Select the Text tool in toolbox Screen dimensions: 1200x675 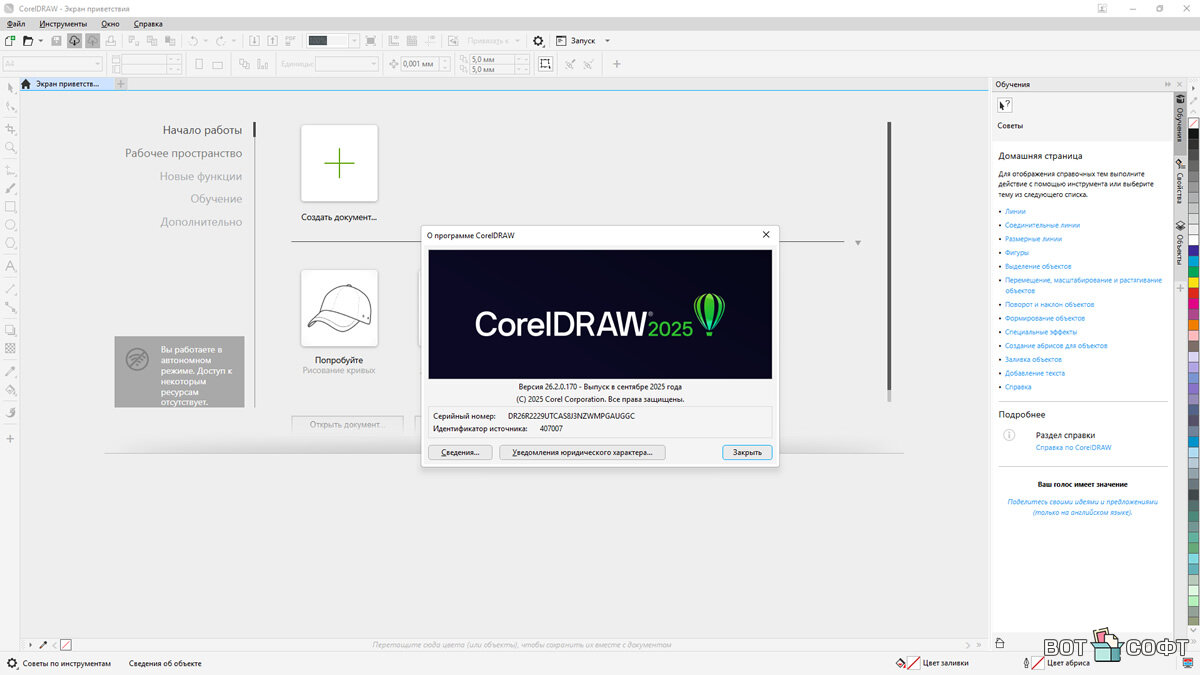pos(11,267)
